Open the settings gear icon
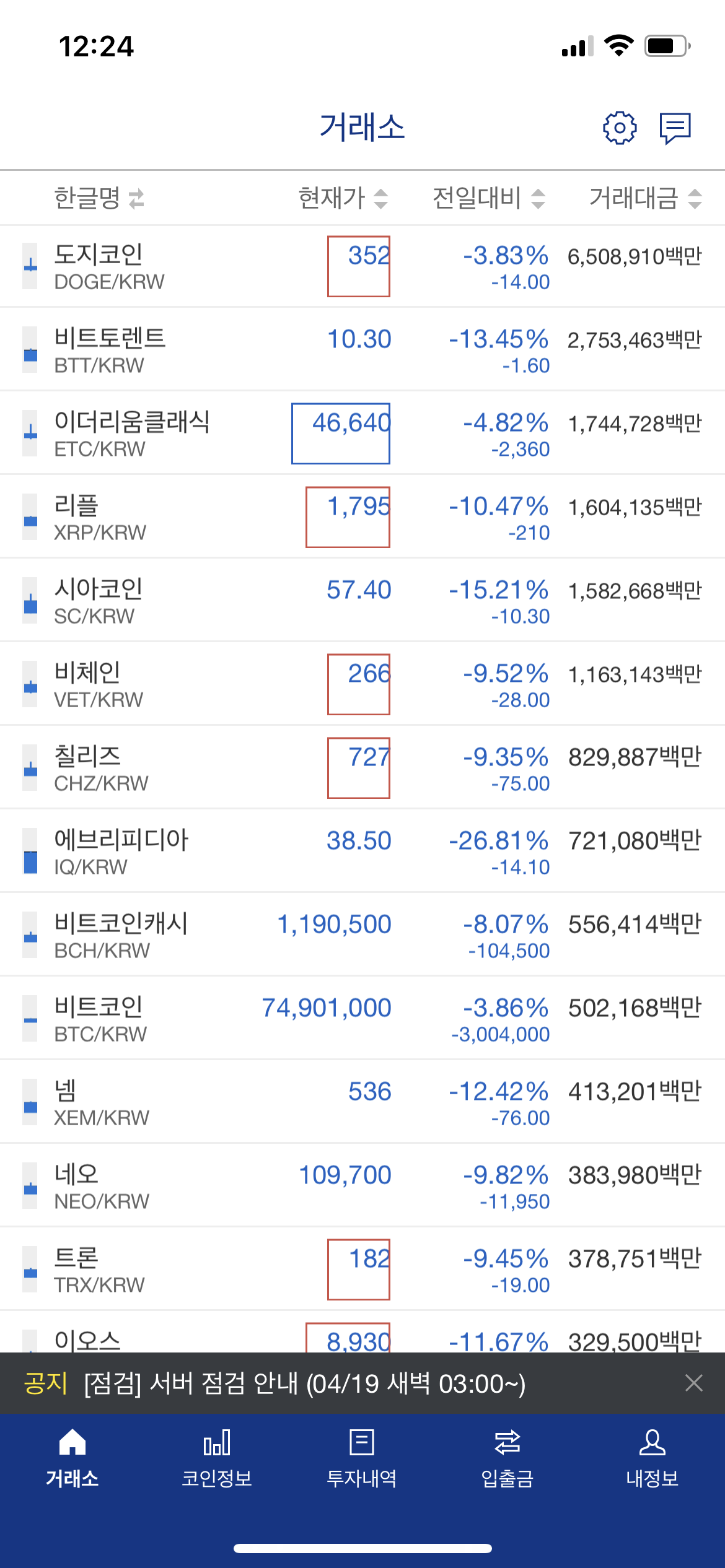This screenshot has width=725, height=1568. [619, 128]
